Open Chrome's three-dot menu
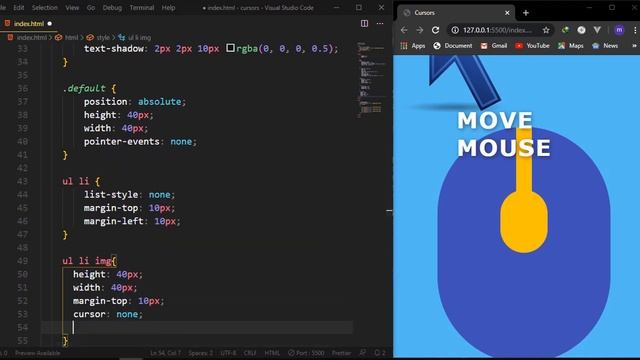 click(635, 30)
